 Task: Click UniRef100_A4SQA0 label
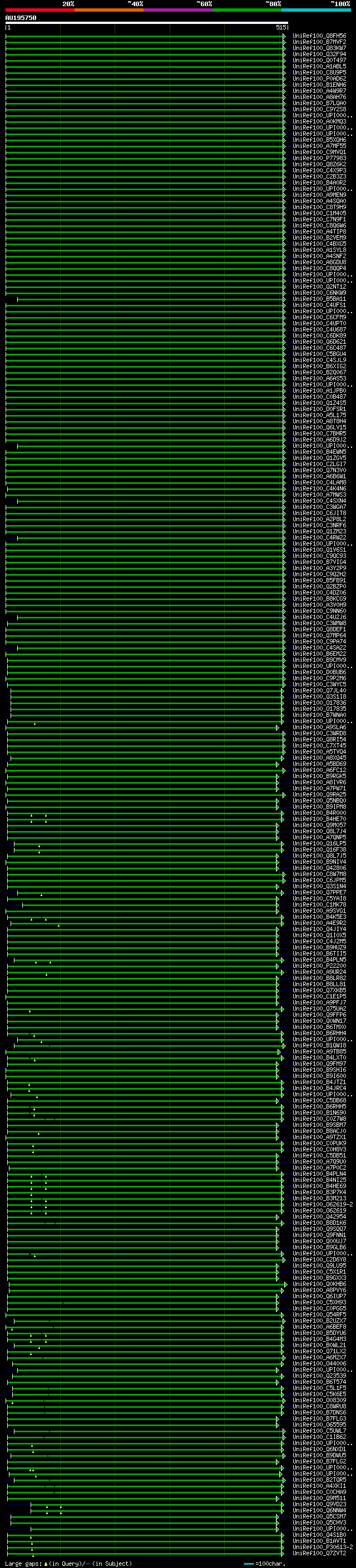pos(319,201)
